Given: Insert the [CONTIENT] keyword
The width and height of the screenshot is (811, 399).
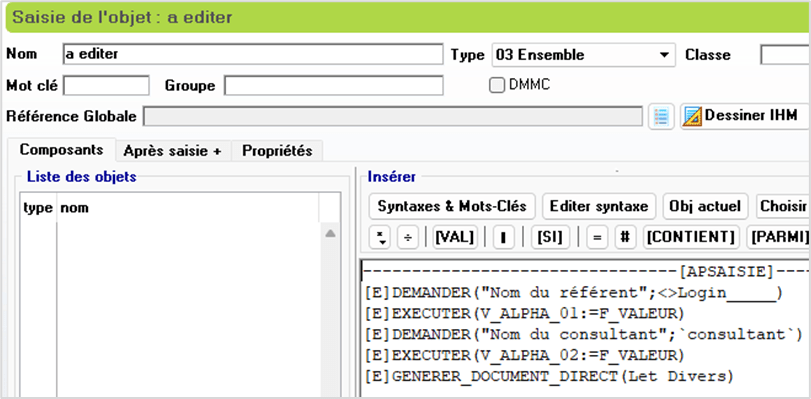Looking at the screenshot, I should pos(691,238).
